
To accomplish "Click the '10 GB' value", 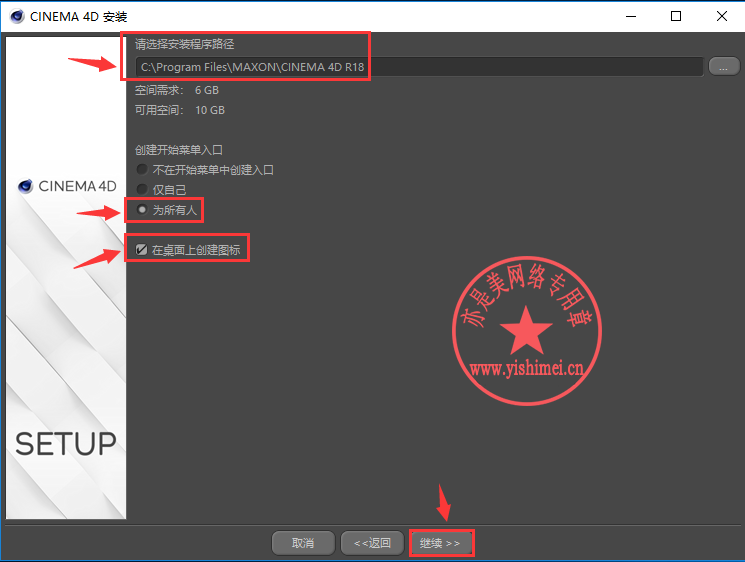I will tap(210, 110).
